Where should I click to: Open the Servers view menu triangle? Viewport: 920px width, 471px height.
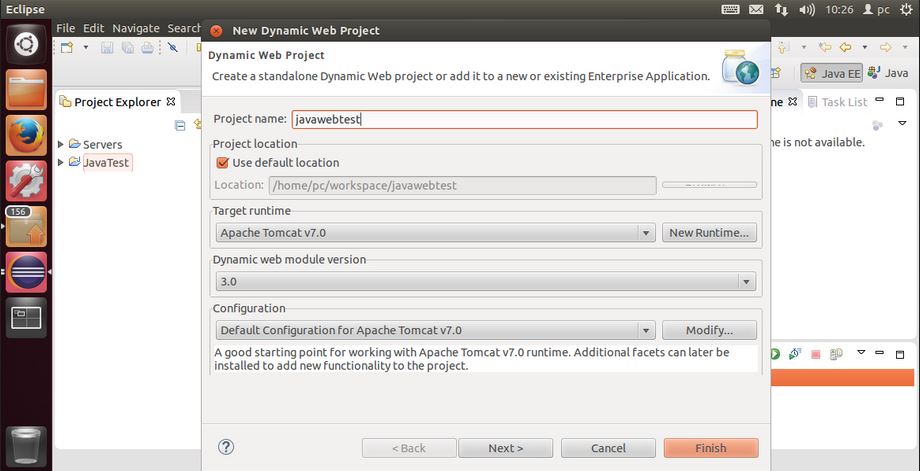click(x=861, y=353)
